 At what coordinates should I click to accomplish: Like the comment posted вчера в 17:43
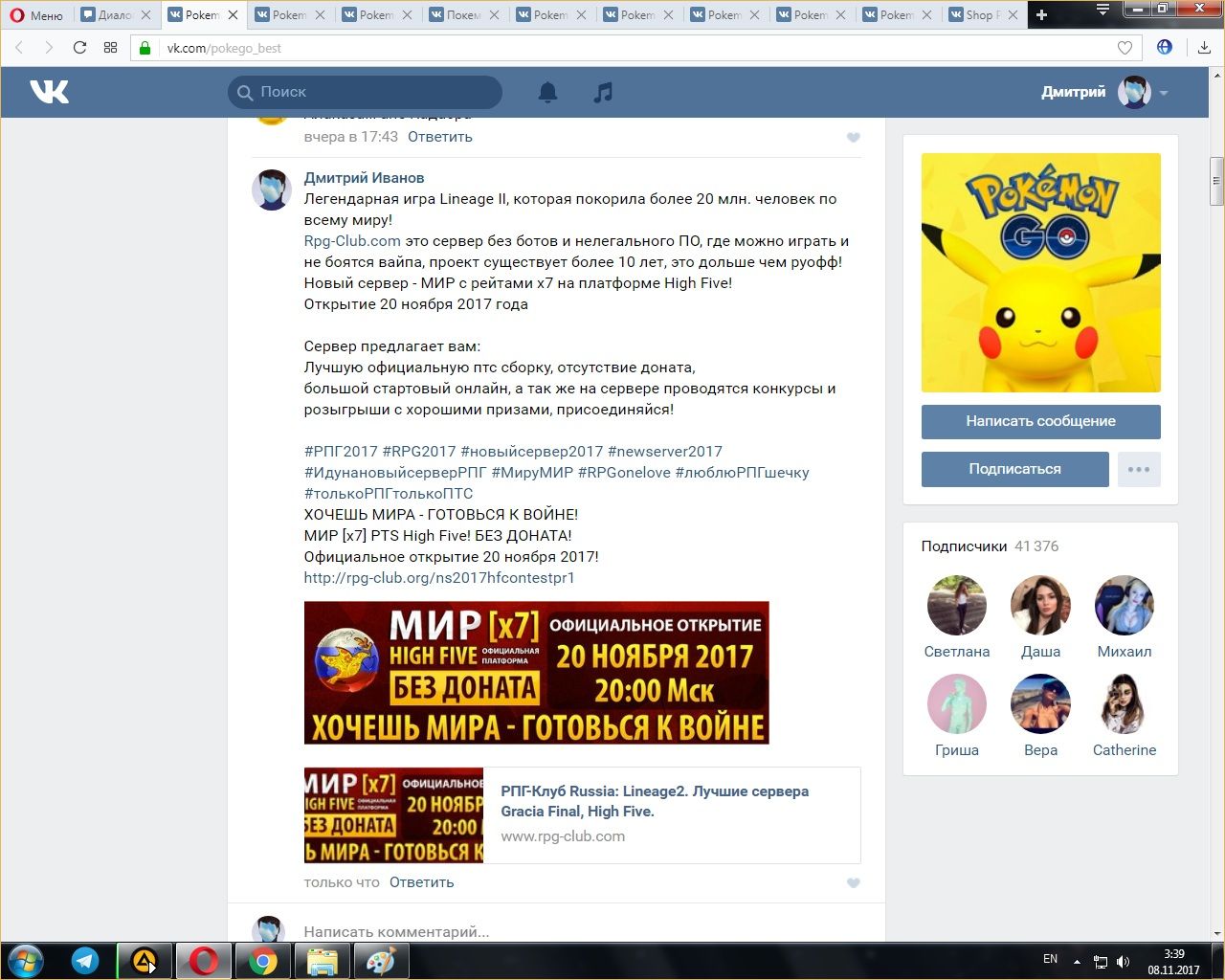coord(854,138)
